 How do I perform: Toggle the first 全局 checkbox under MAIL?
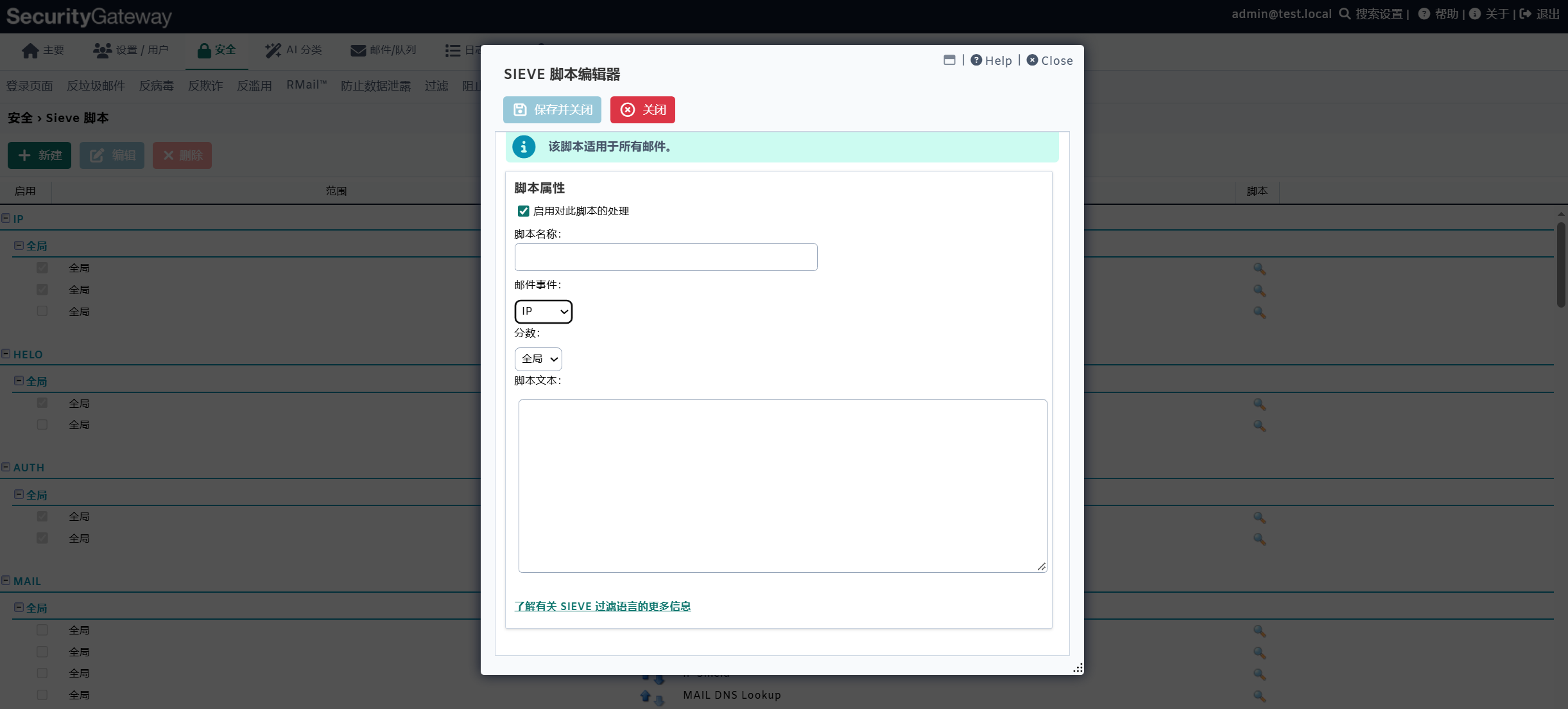click(x=42, y=630)
